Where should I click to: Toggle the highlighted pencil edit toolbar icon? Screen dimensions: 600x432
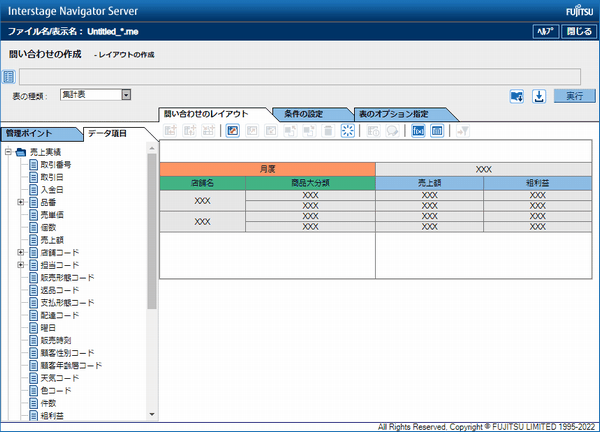pyautogui.click(x=232, y=131)
